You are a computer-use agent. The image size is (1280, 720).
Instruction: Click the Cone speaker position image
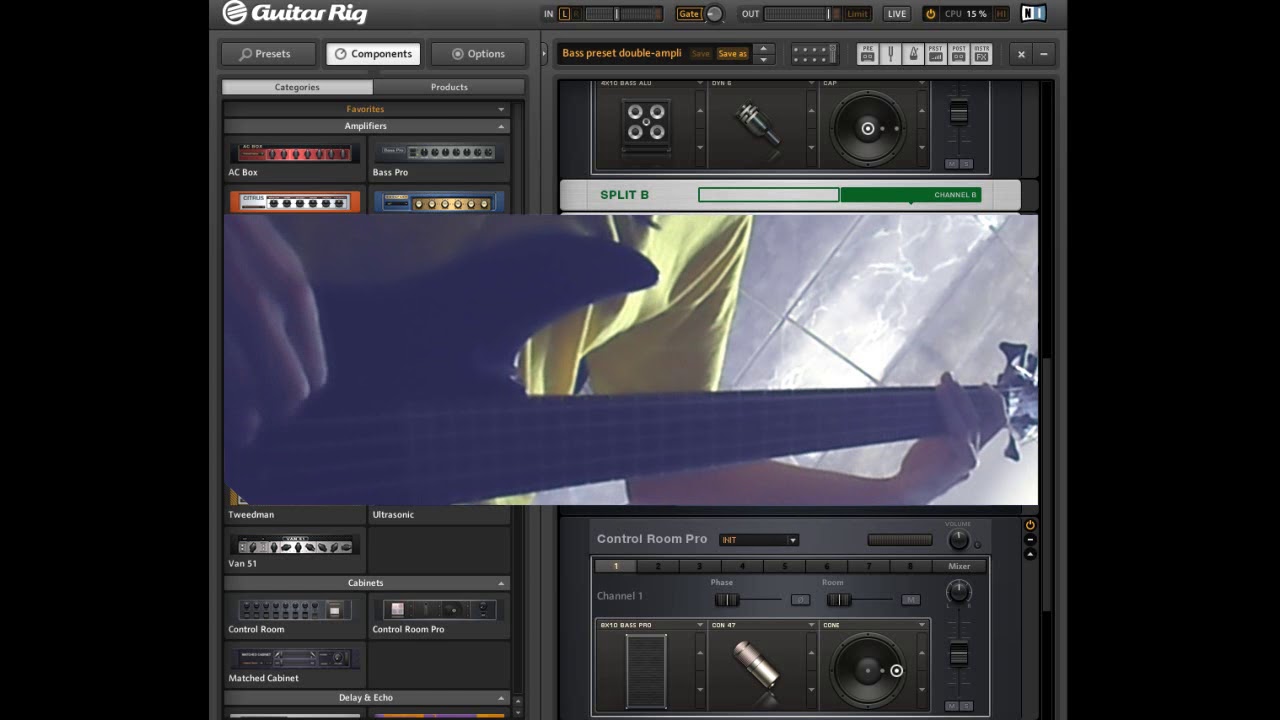[867, 671]
